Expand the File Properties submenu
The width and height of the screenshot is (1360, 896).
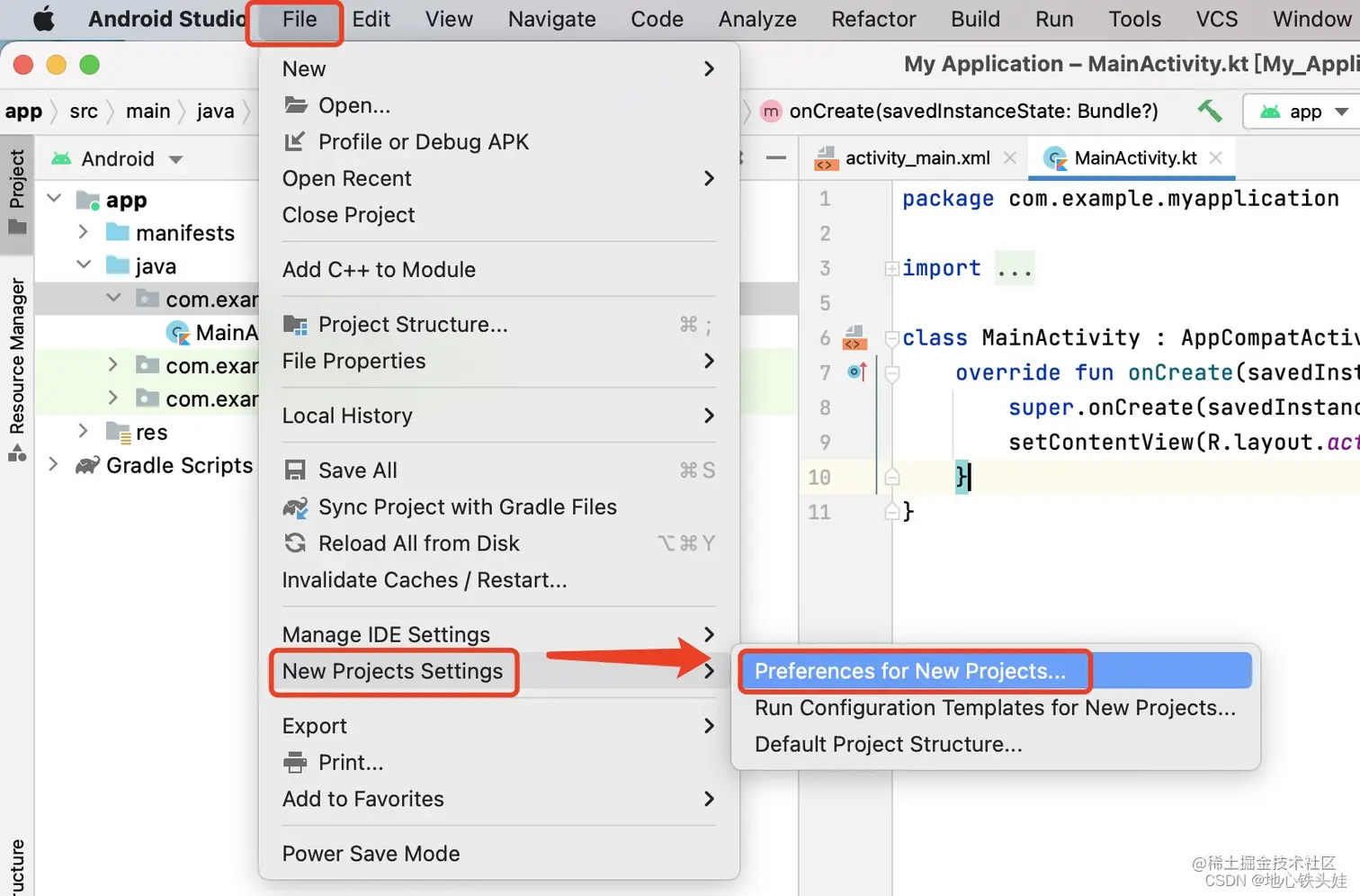point(499,361)
